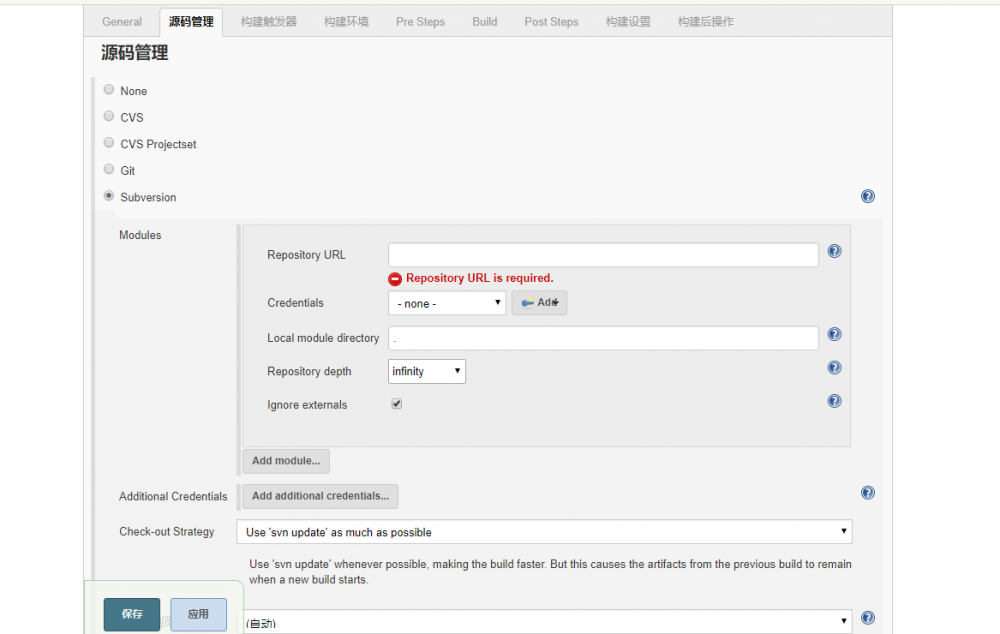Screen dimensions: 1000x634
Task: View help for Repository depth
Action: tap(834, 367)
